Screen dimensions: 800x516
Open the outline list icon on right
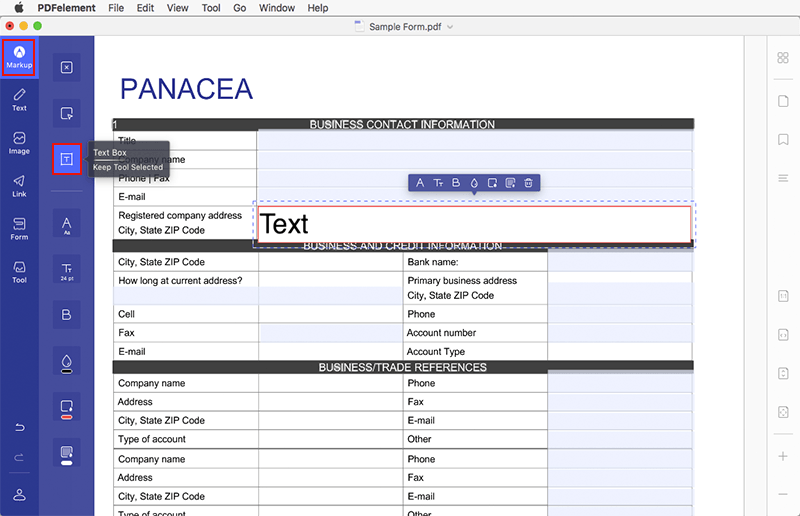[783, 178]
